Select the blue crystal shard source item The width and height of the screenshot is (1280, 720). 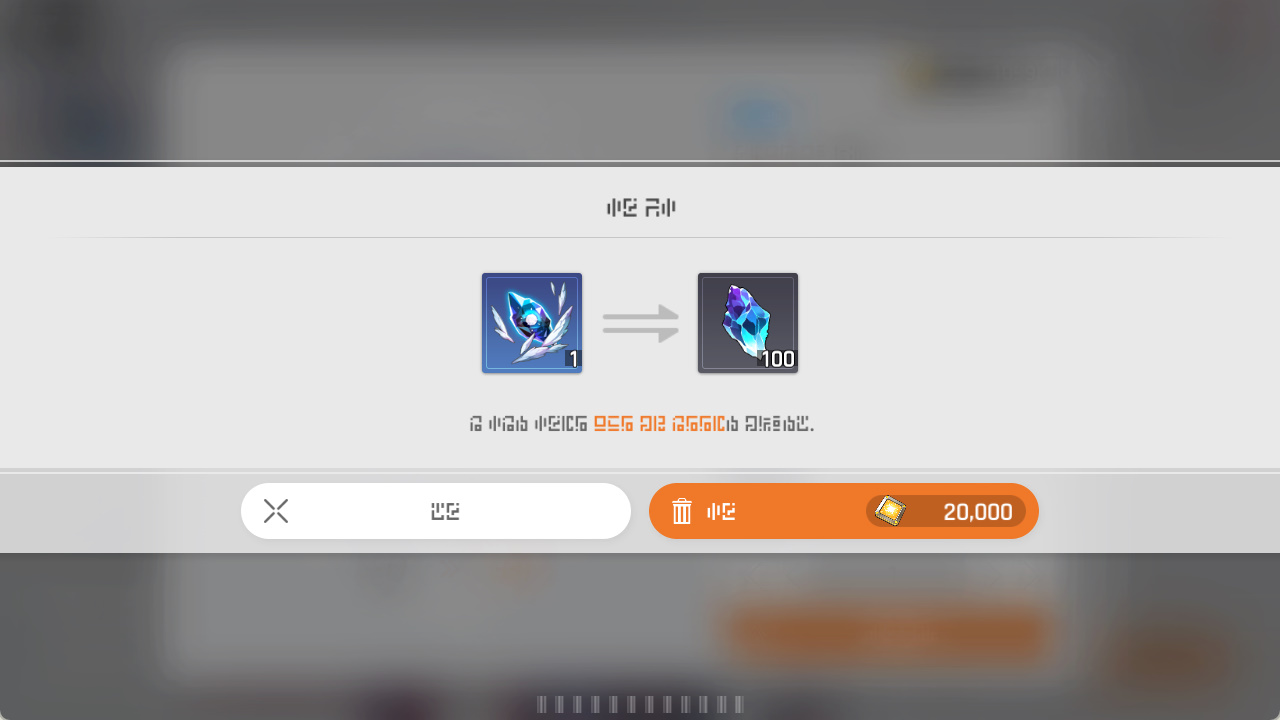point(532,323)
